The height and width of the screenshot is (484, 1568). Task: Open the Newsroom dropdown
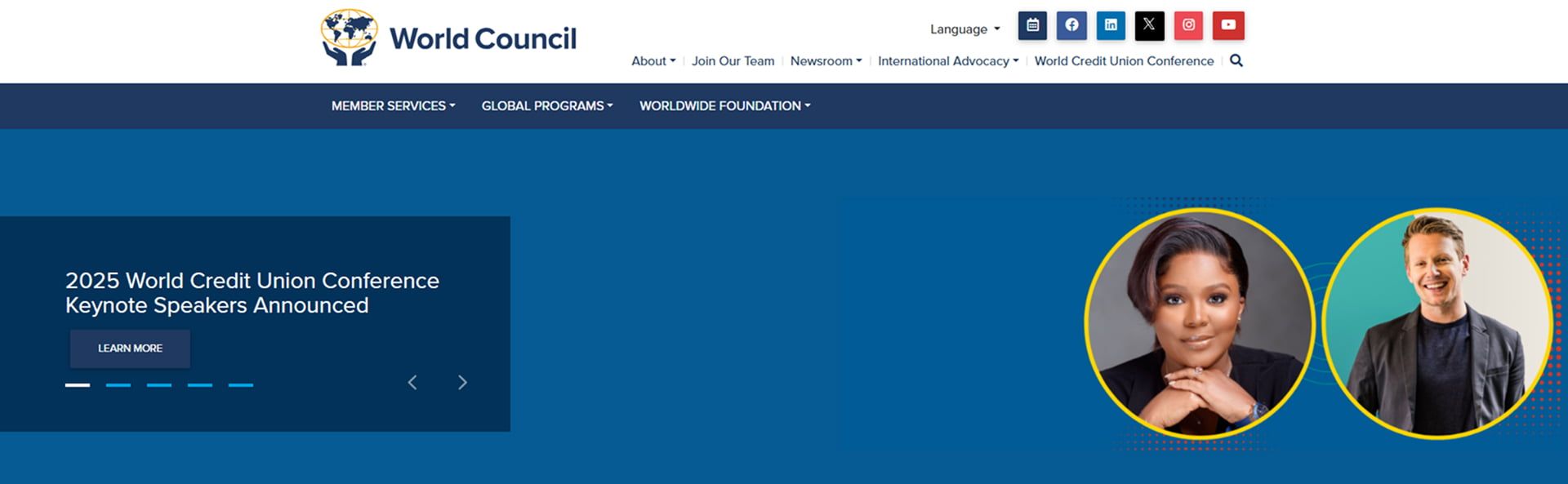[826, 61]
